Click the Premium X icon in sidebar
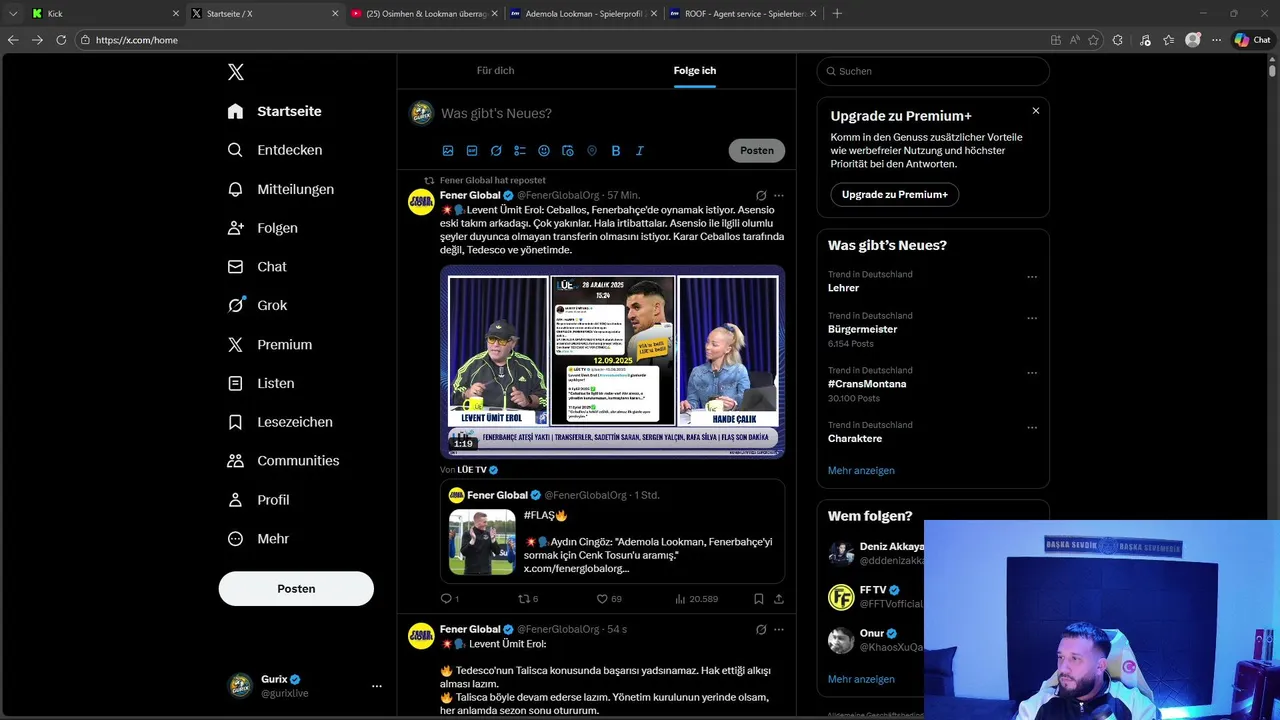This screenshot has height=720, width=1280. [235, 344]
